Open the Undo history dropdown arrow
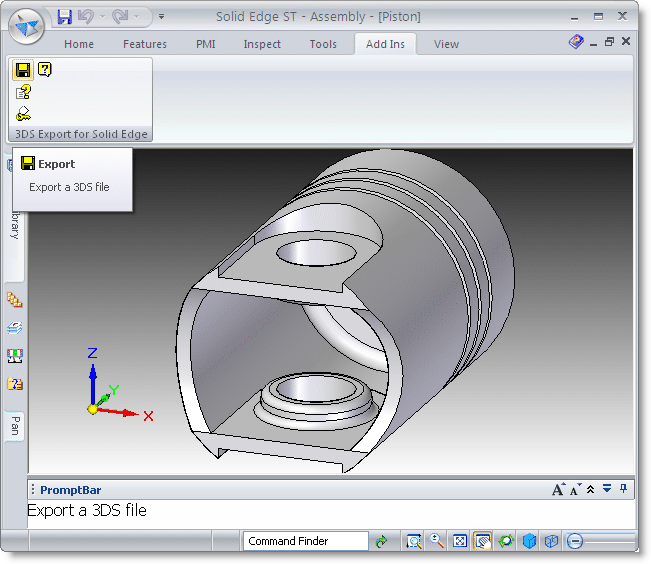This screenshot has height=564, width=651. (x=102, y=17)
